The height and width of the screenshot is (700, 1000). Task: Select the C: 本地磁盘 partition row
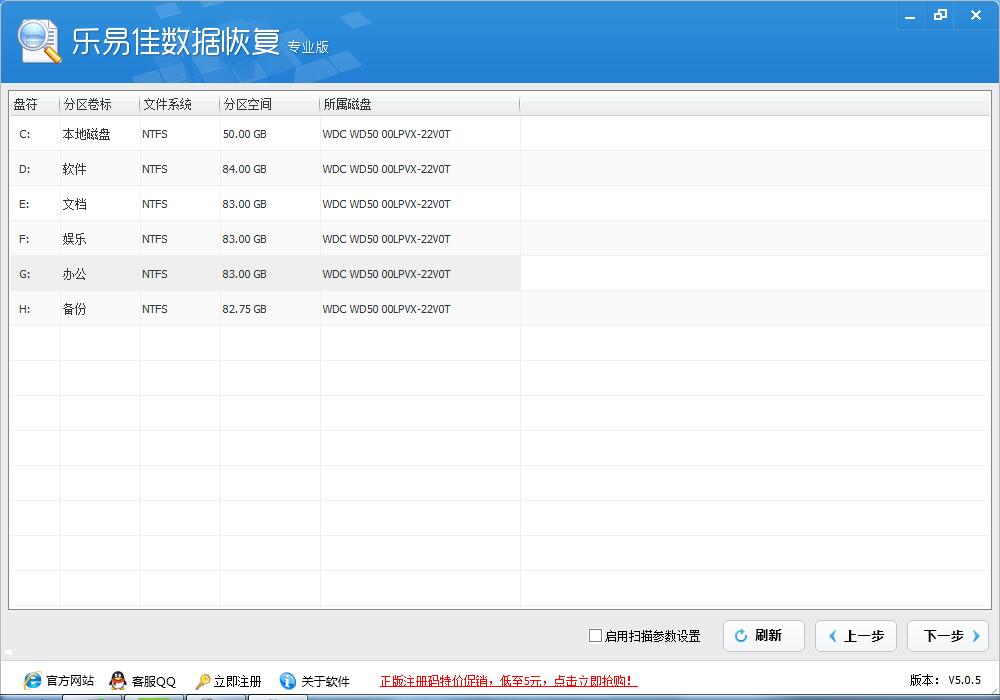pyautogui.click(x=200, y=133)
